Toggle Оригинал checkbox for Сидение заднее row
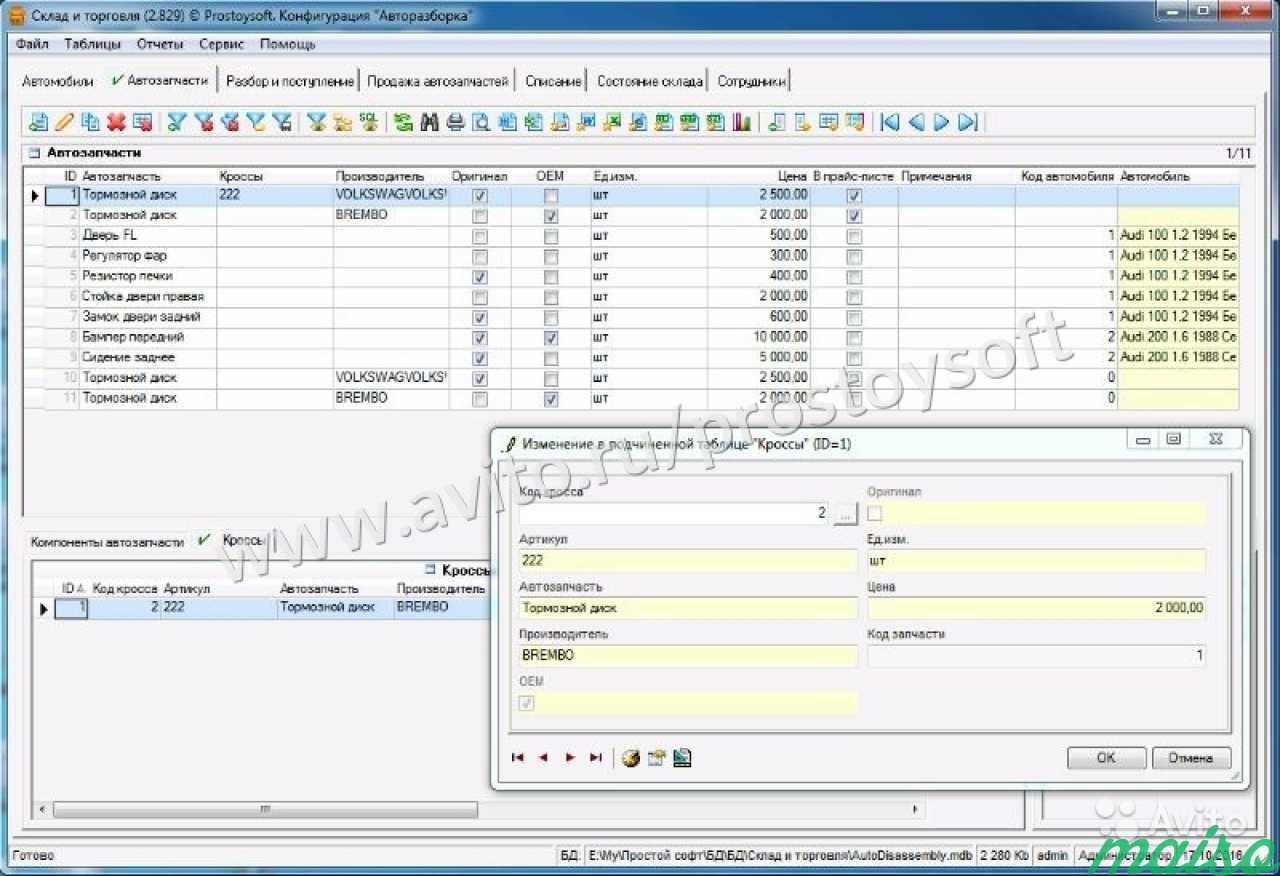 [x=480, y=358]
